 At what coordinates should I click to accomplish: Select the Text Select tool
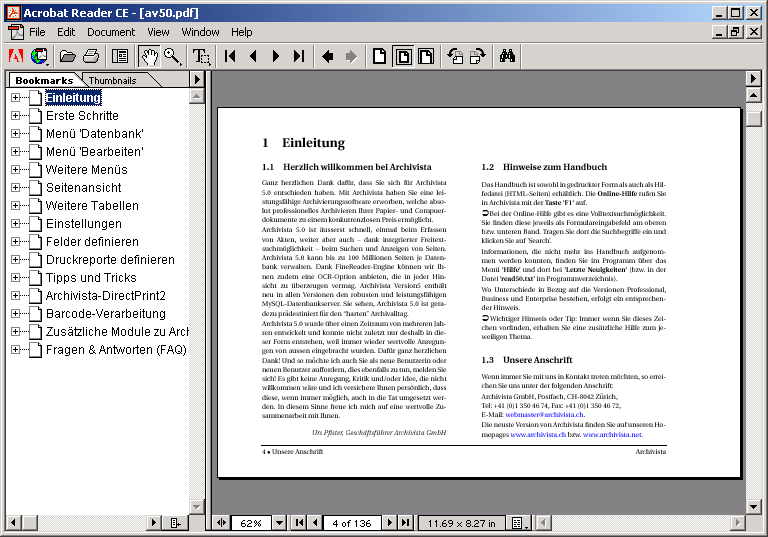[x=201, y=56]
